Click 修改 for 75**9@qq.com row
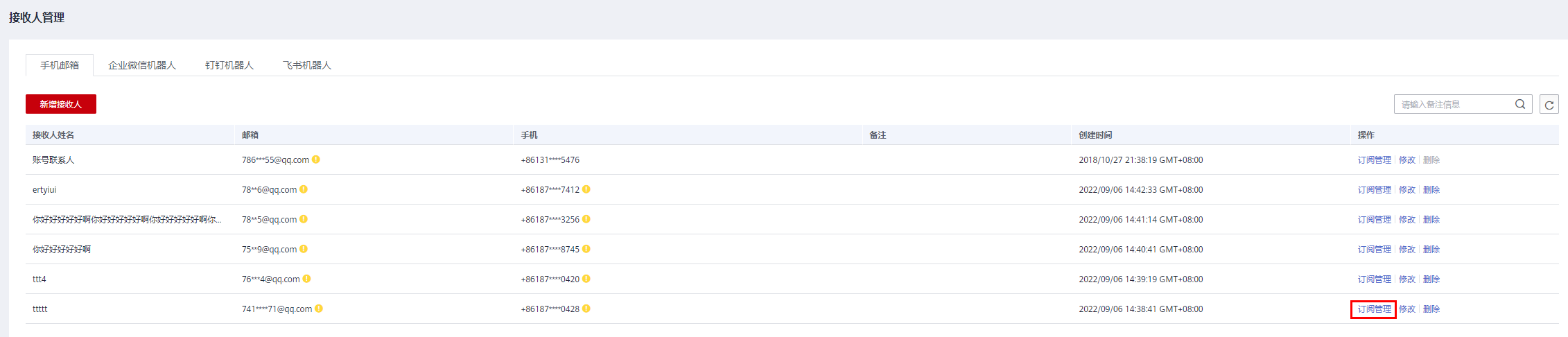This screenshot has width=1568, height=337. tap(1407, 250)
